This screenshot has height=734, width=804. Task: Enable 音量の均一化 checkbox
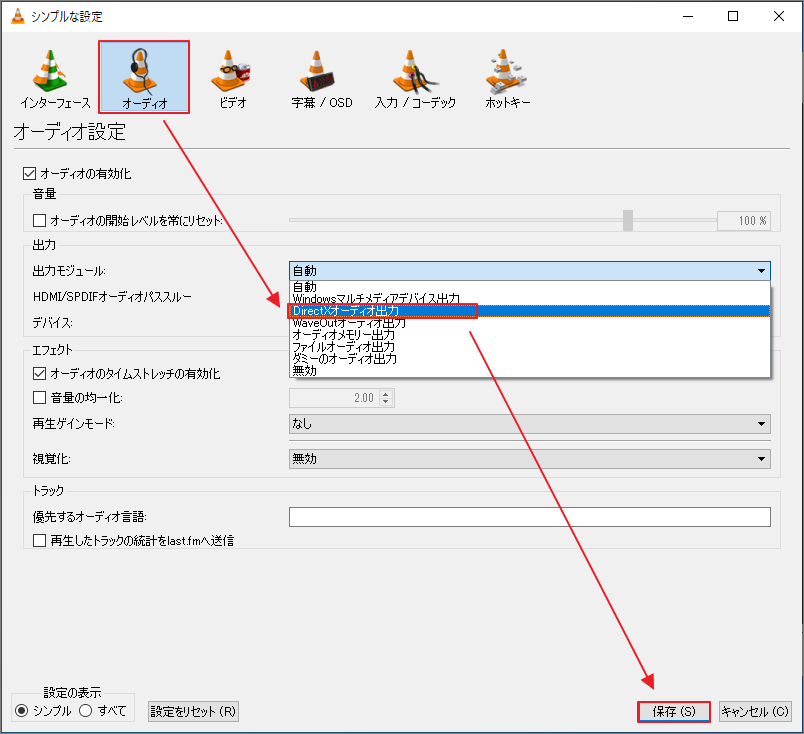pos(39,398)
